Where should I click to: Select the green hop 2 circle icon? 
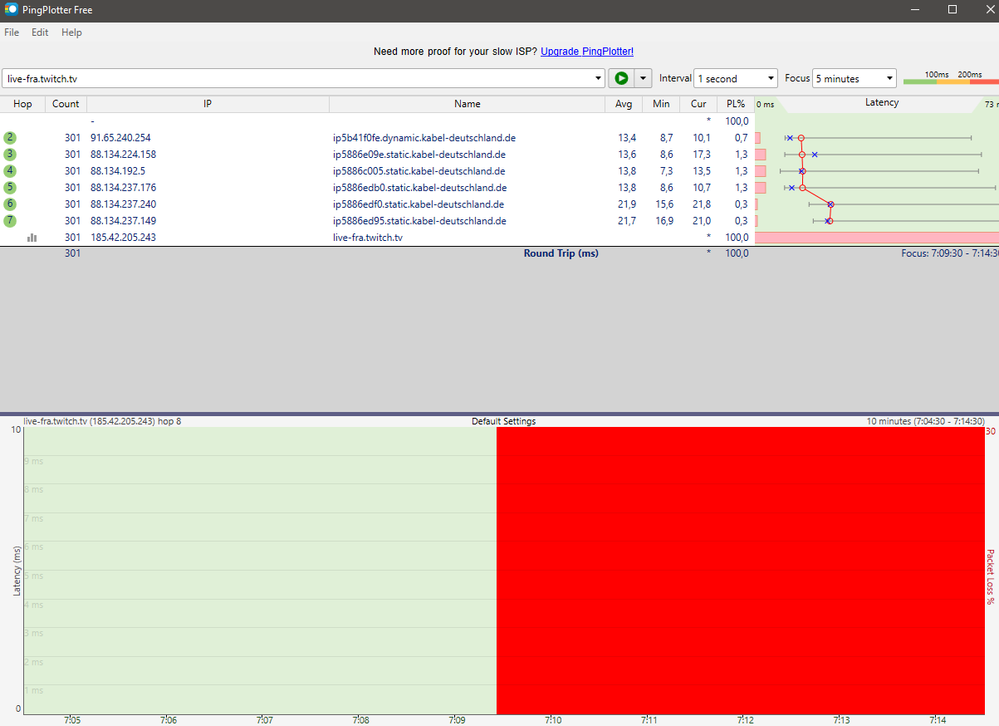10,138
